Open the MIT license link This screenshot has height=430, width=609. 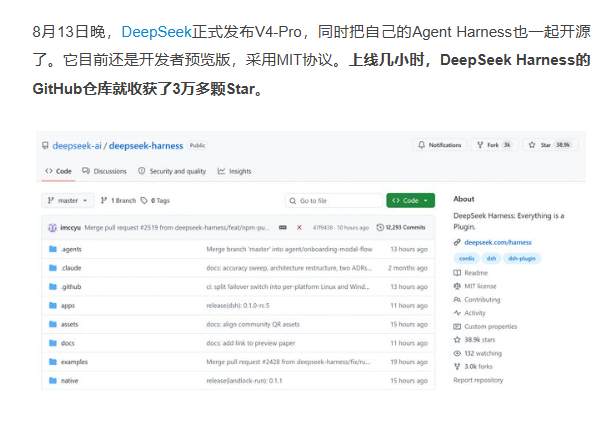coord(480,286)
